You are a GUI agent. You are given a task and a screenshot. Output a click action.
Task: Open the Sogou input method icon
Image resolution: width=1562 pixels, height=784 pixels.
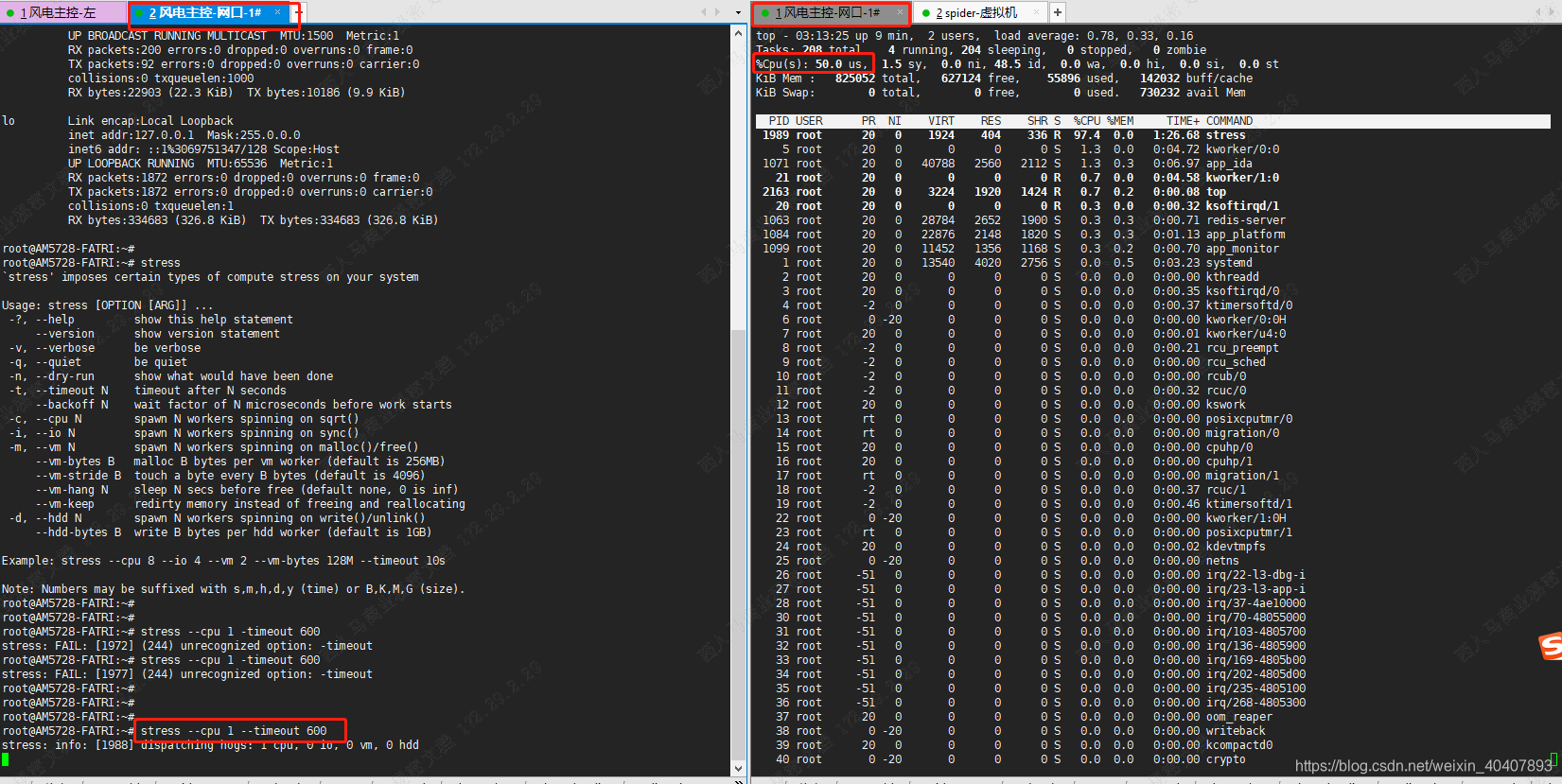click(x=1551, y=646)
